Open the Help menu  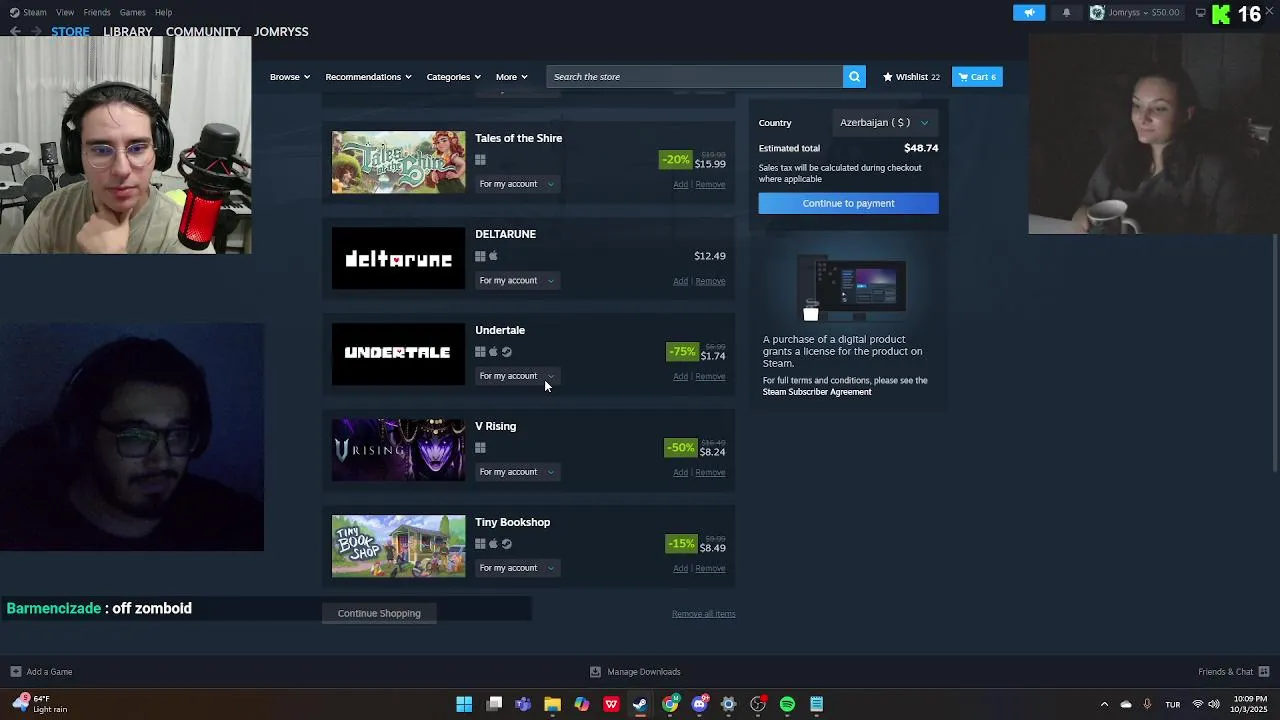coord(163,12)
